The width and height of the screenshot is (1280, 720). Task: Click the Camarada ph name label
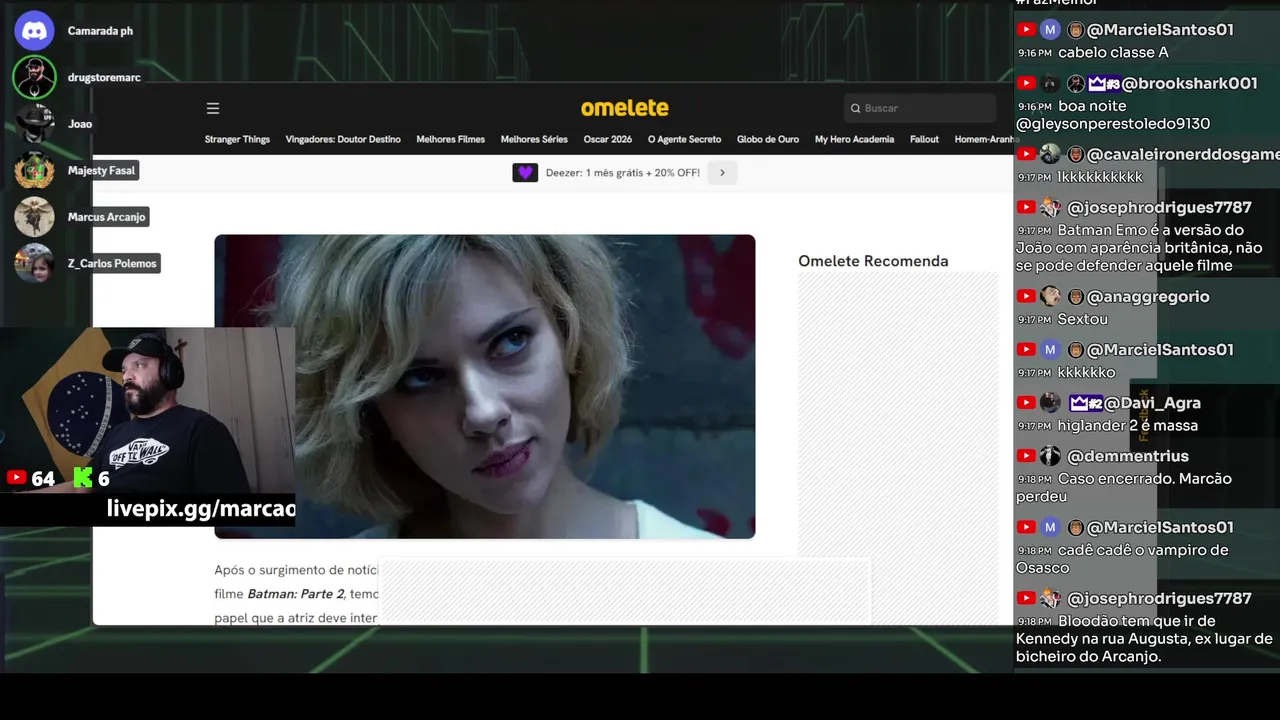click(x=100, y=31)
